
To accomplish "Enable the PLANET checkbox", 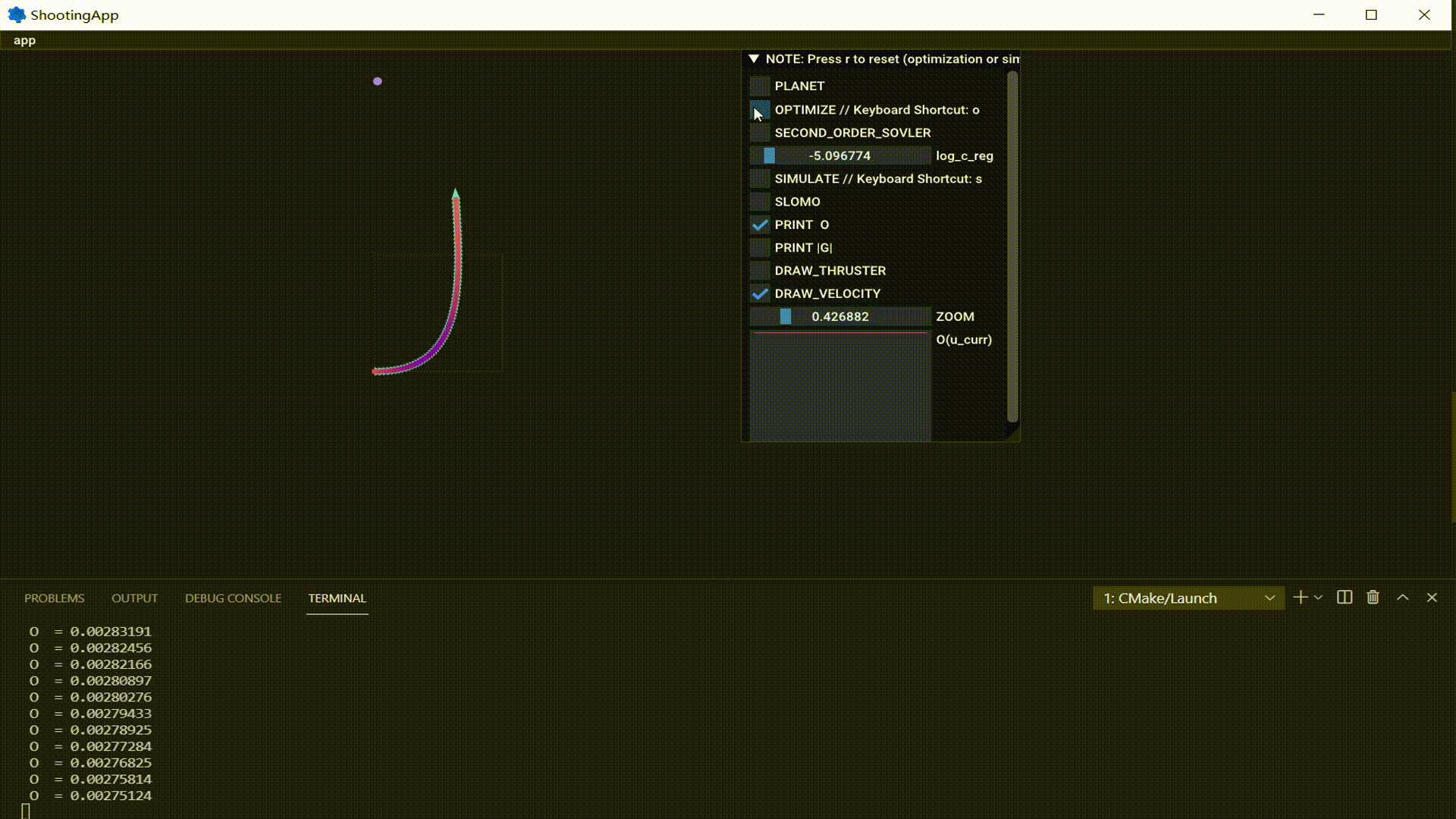I will pyautogui.click(x=760, y=86).
